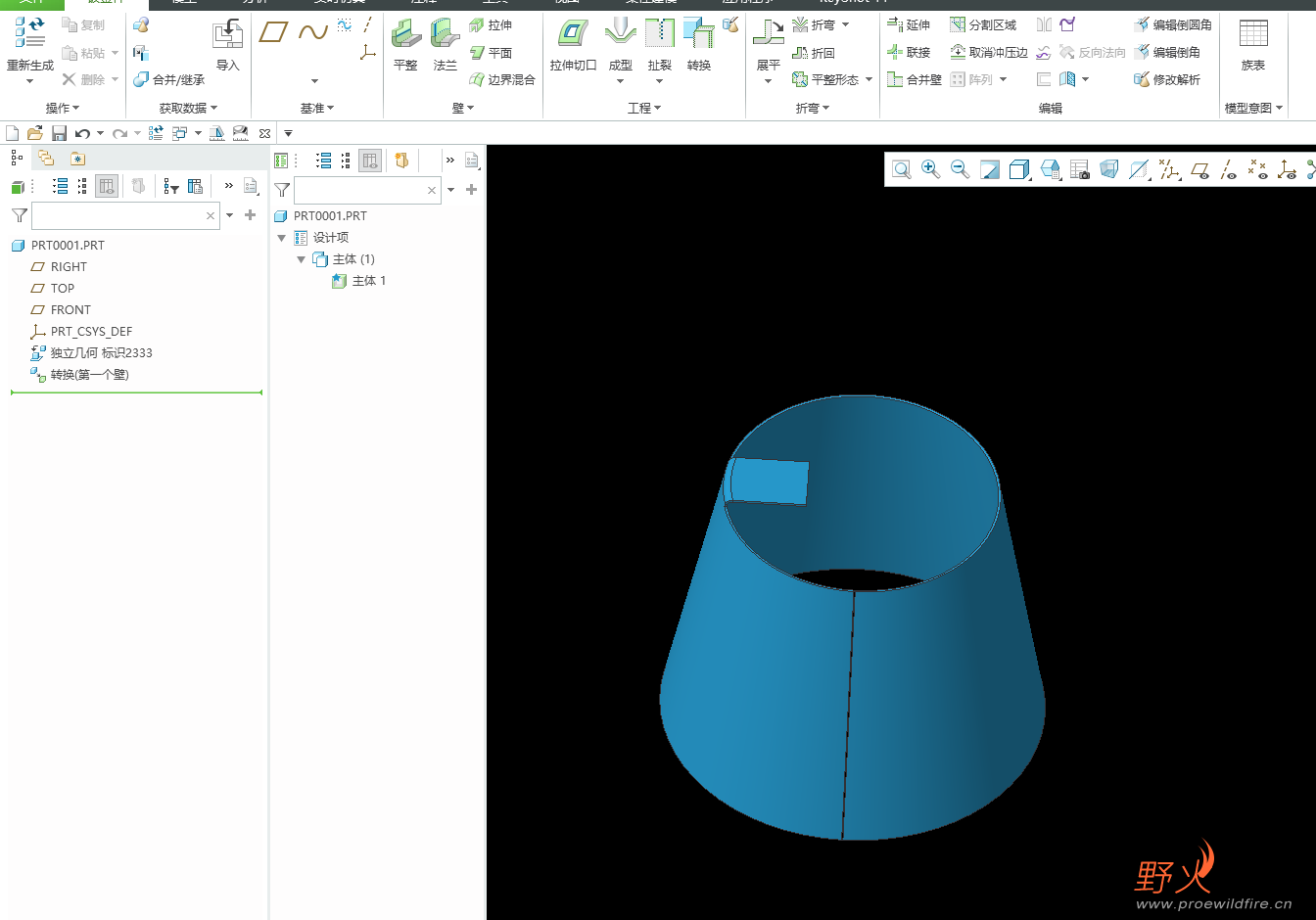Select 主体 1 in design items tree
Screen dimensions: 1316x920
tap(359, 281)
